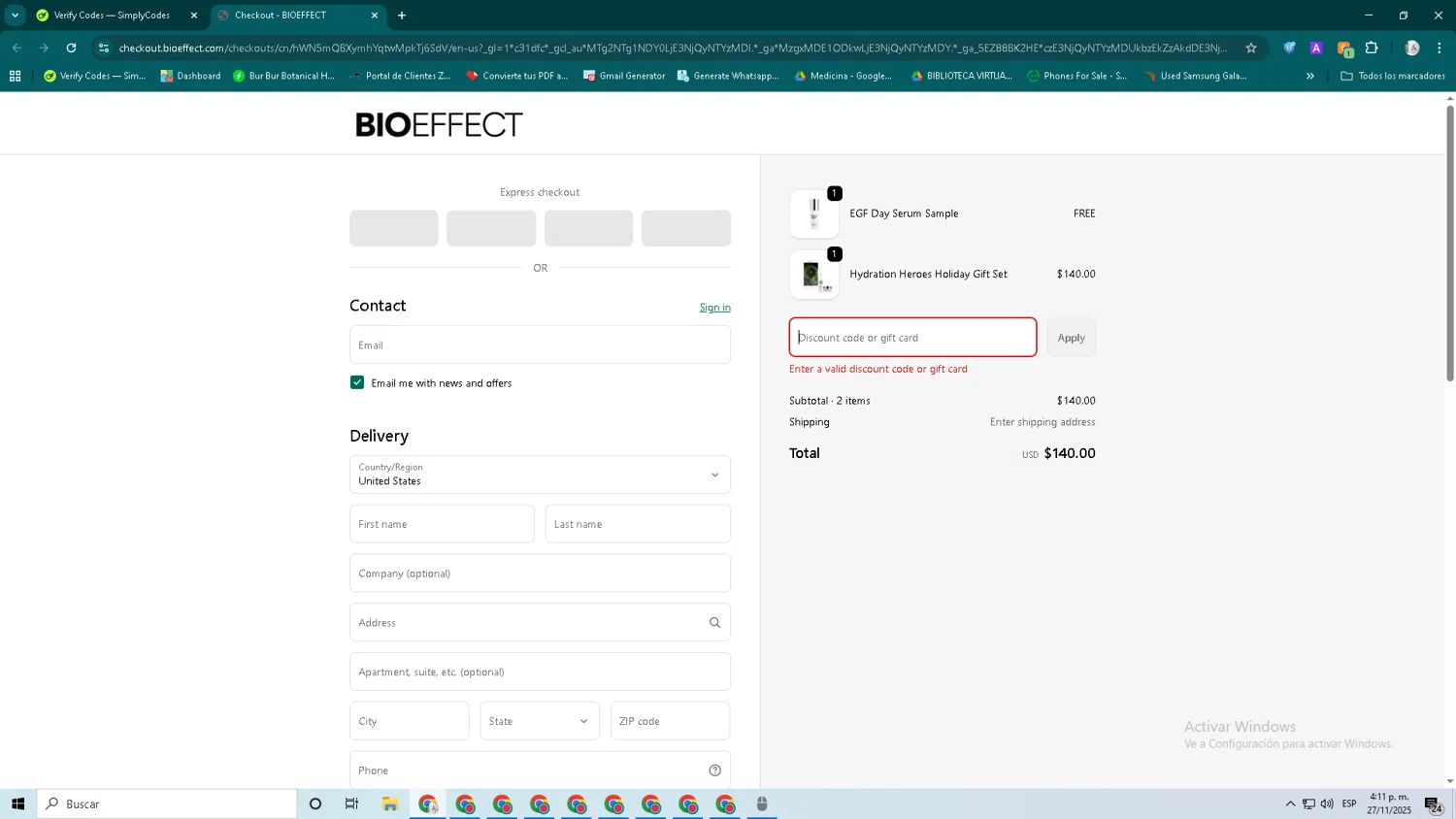Open Used Samsung Gala bookmark
This screenshot has height=819, width=1456.
[x=1195, y=76]
